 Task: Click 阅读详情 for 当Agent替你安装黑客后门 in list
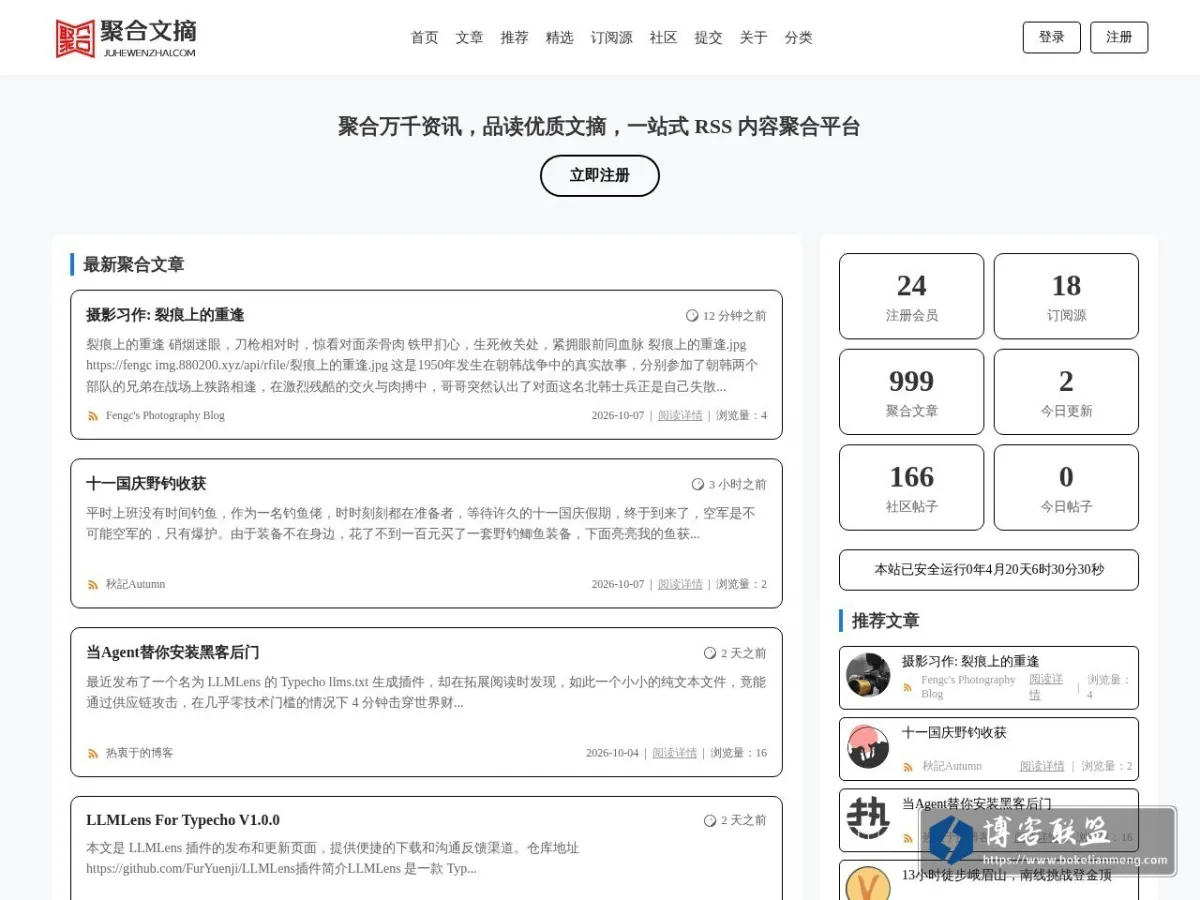pos(675,753)
